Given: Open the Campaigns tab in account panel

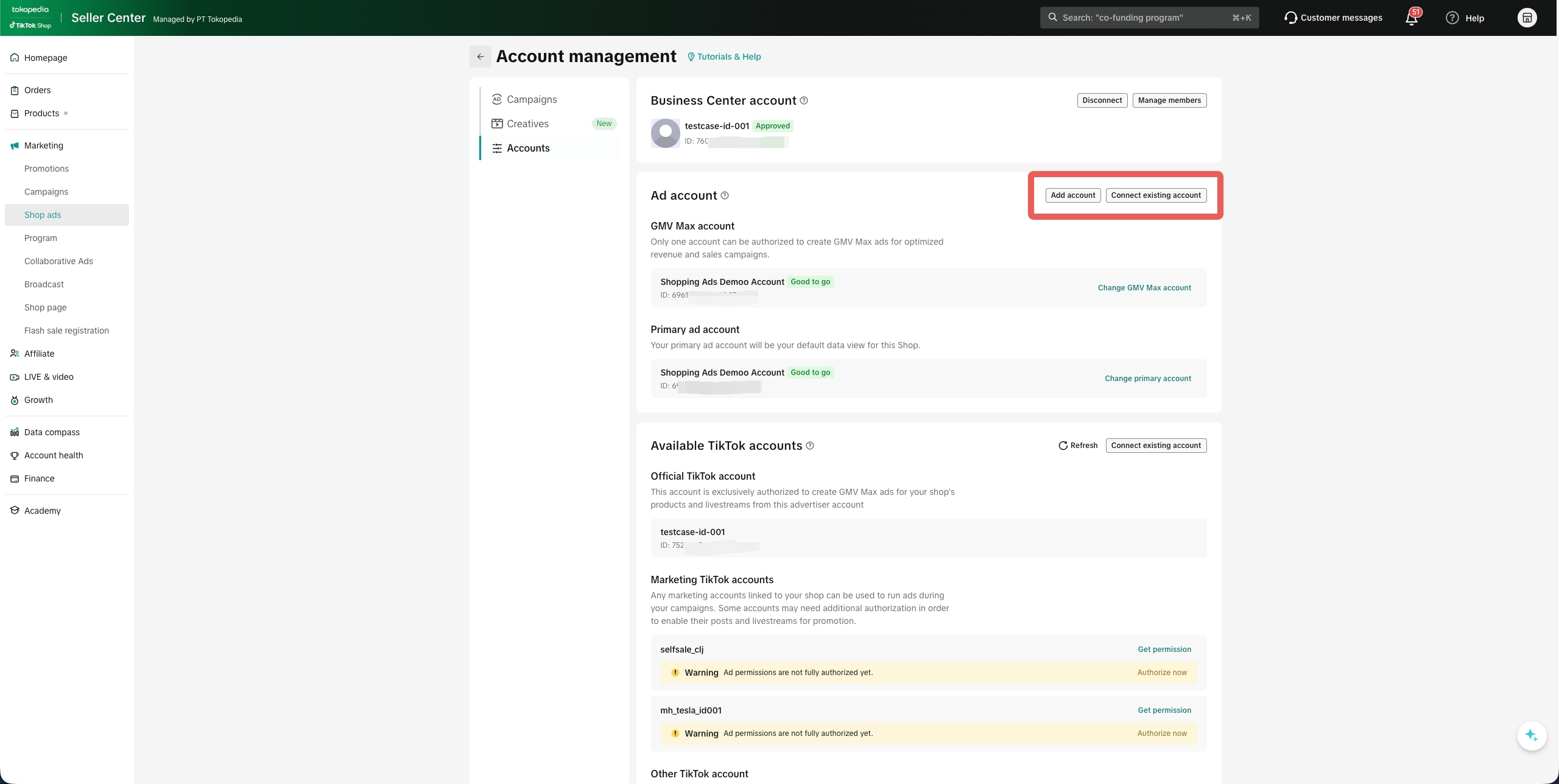Looking at the screenshot, I should (531, 99).
